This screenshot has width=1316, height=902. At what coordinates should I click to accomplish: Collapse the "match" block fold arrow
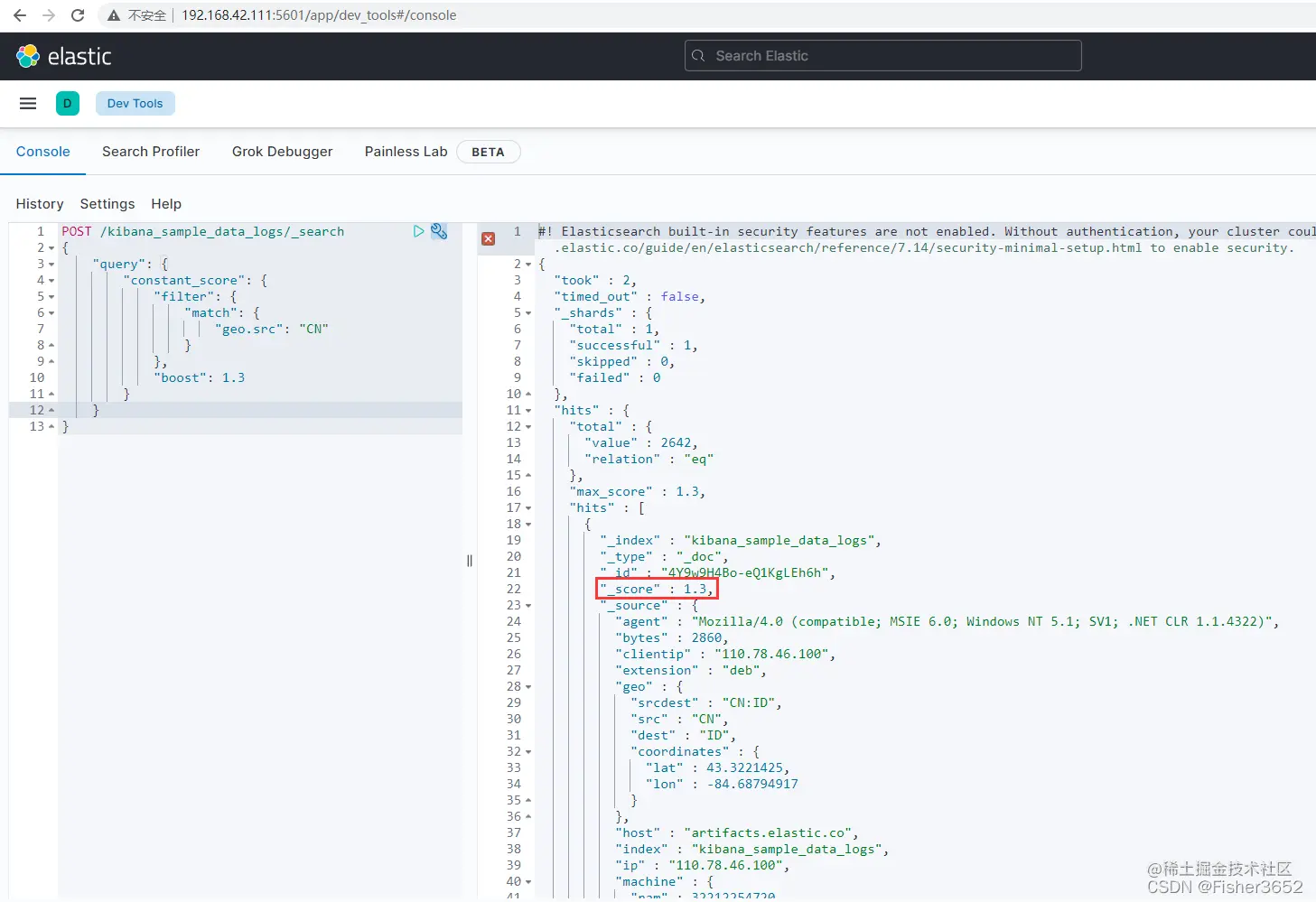(x=51, y=313)
